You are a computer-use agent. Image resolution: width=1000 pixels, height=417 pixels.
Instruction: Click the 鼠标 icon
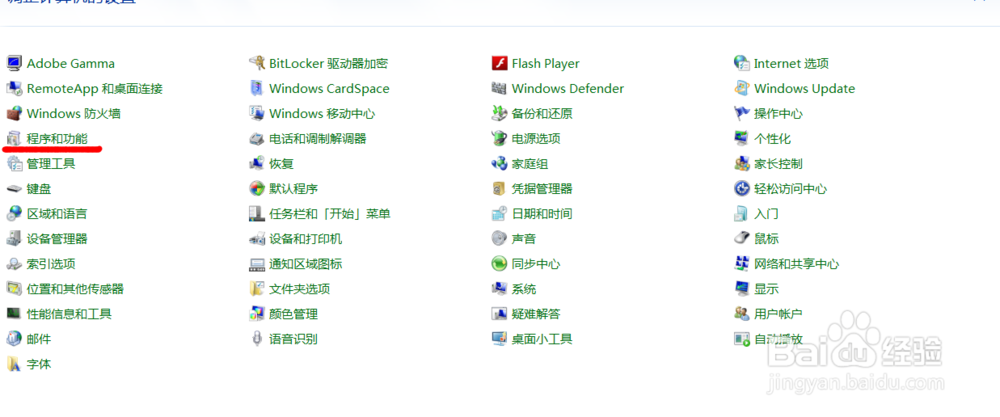(742, 238)
